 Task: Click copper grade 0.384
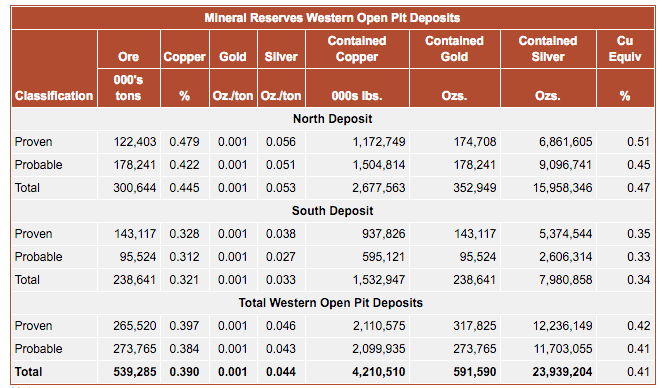(x=184, y=349)
